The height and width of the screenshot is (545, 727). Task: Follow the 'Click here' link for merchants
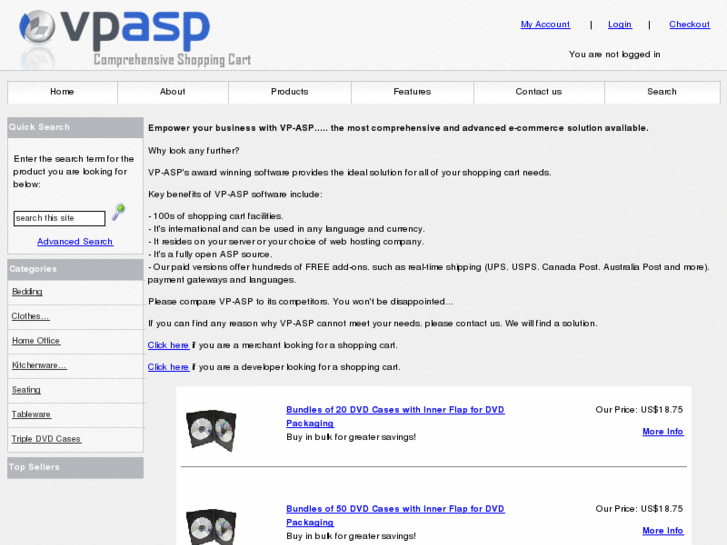(168, 345)
